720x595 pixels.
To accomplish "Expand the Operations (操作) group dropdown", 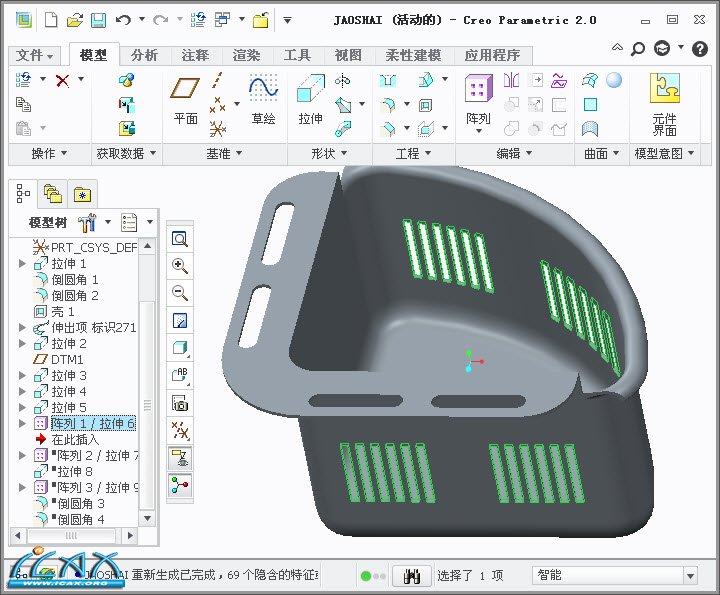I will pyautogui.click(x=49, y=153).
